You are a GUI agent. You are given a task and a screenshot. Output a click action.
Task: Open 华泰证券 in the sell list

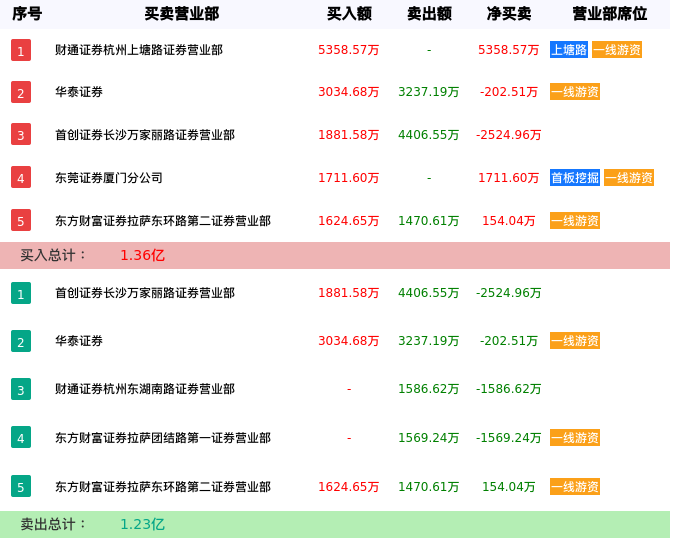(x=79, y=341)
